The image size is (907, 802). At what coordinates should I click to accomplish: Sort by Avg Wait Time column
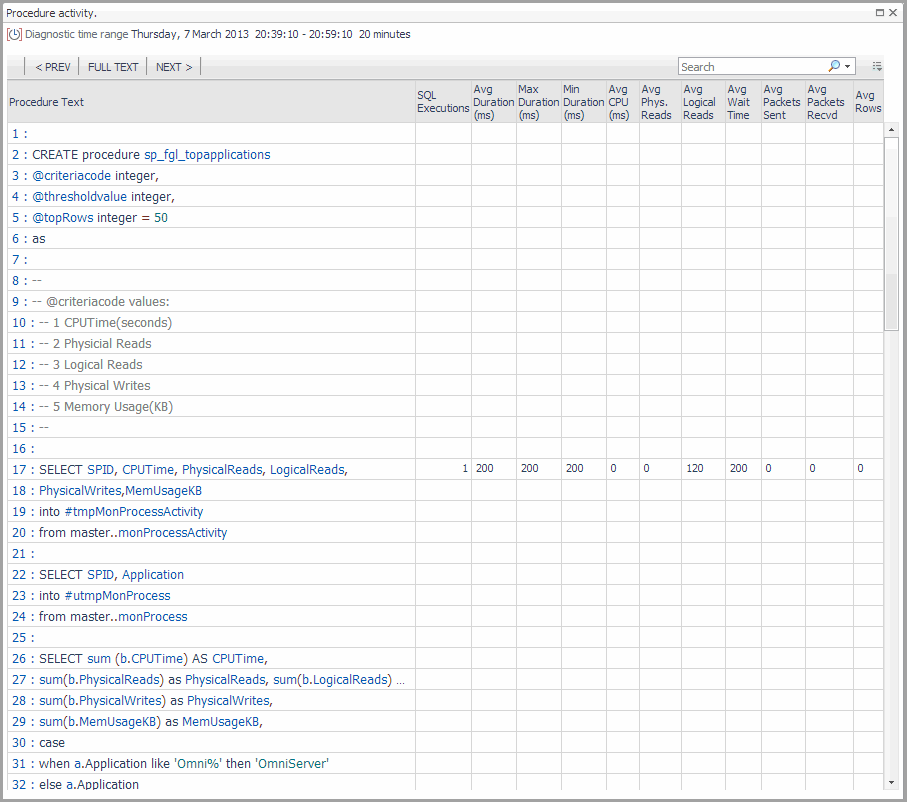(739, 102)
